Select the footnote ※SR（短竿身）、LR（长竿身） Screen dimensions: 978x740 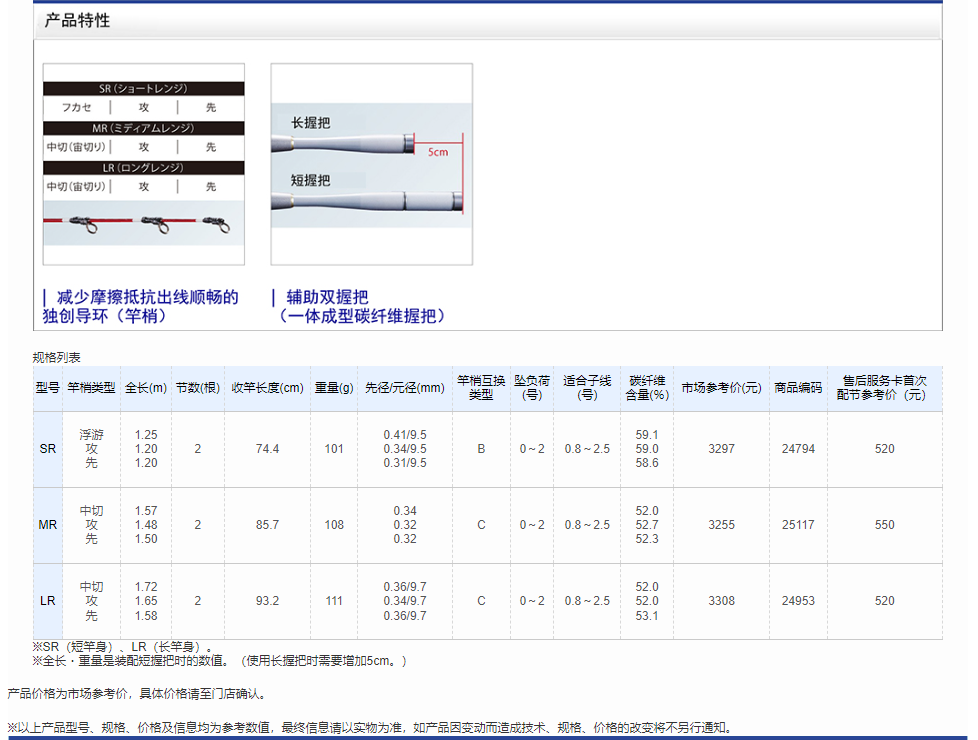coord(123,647)
